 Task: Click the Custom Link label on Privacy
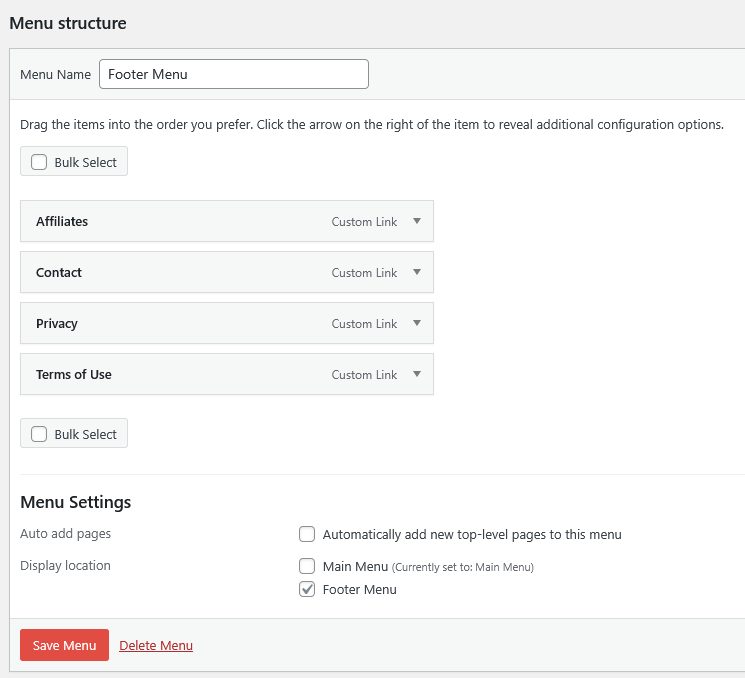pos(364,324)
